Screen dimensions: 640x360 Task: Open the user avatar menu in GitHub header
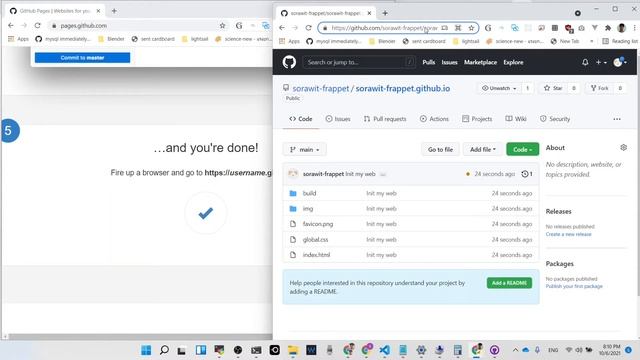(620, 62)
